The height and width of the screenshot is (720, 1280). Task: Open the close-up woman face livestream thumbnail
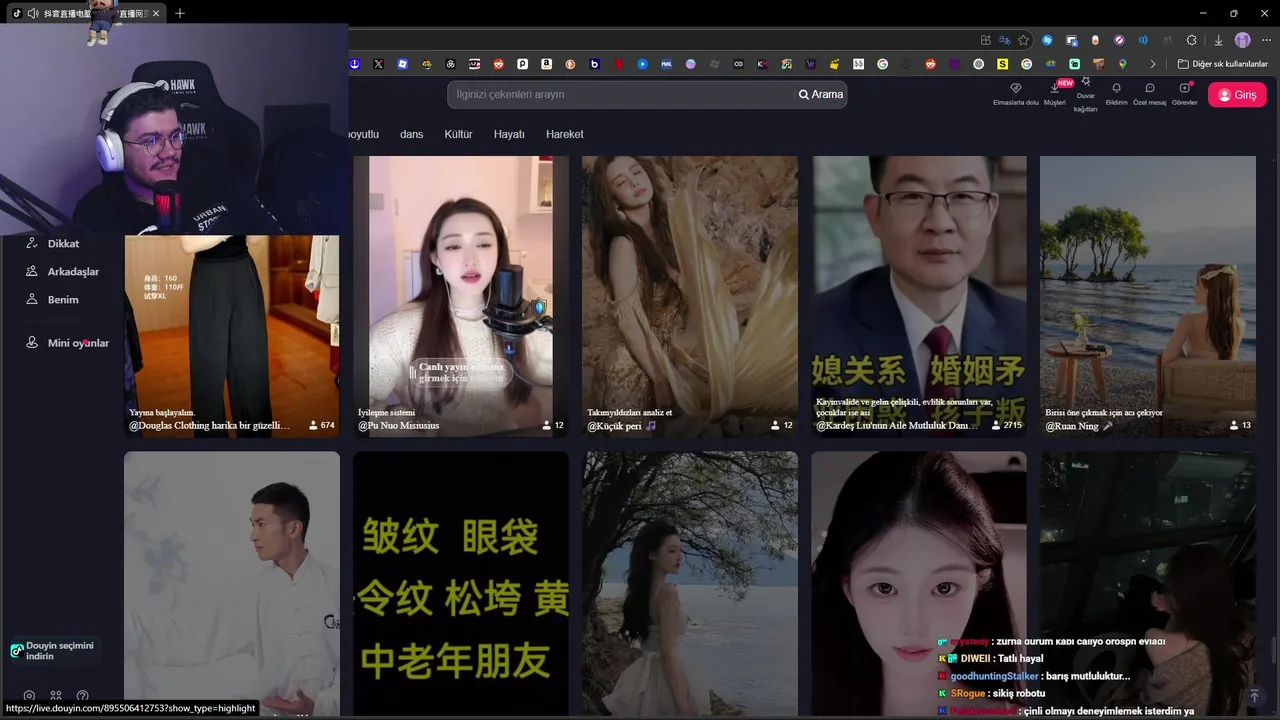tap(919, 583)
